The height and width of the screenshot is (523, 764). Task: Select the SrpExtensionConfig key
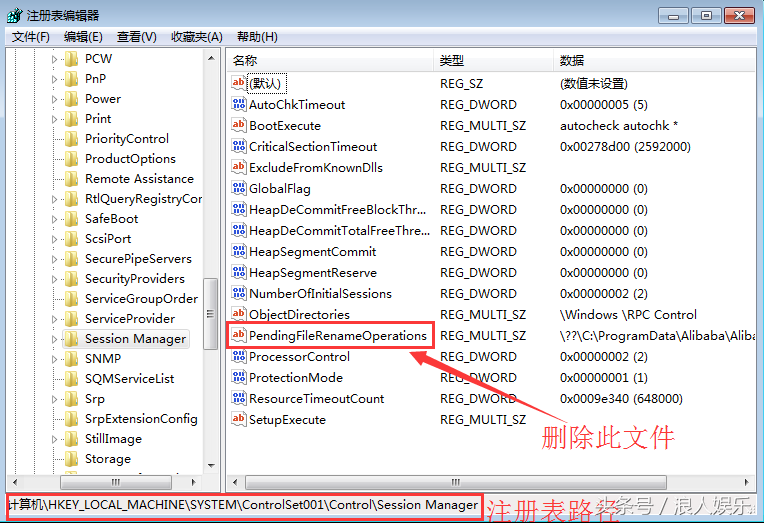[x=141, y=419]
